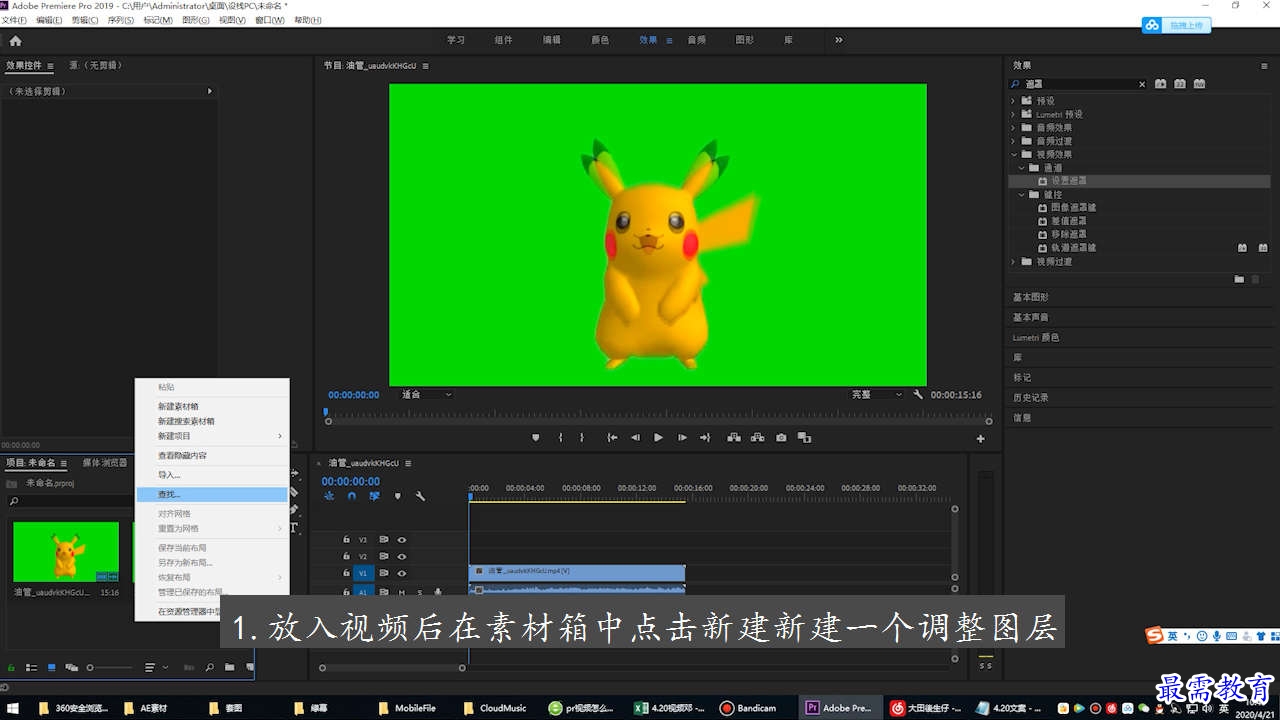Click the comparison view icon

click(804, 438)
